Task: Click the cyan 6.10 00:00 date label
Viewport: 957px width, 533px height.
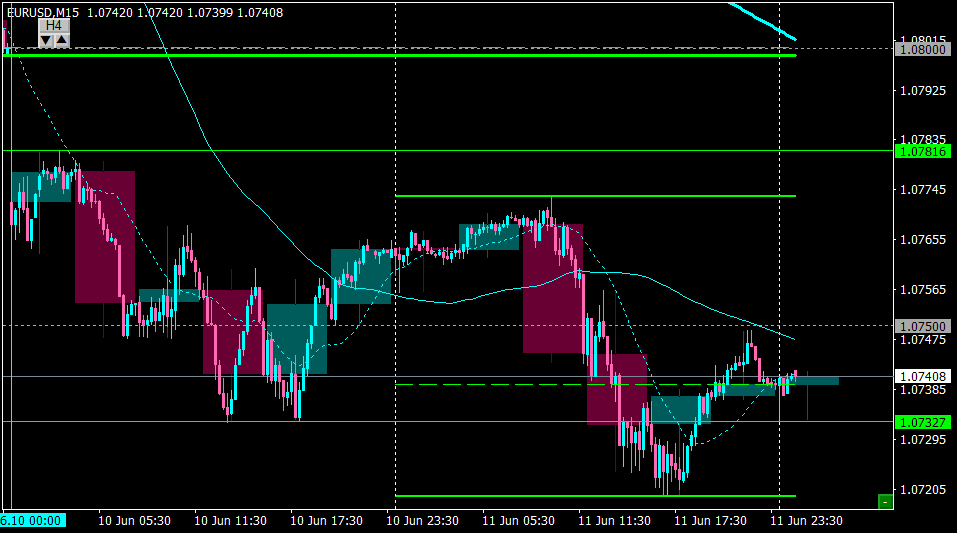Action: 32,521
